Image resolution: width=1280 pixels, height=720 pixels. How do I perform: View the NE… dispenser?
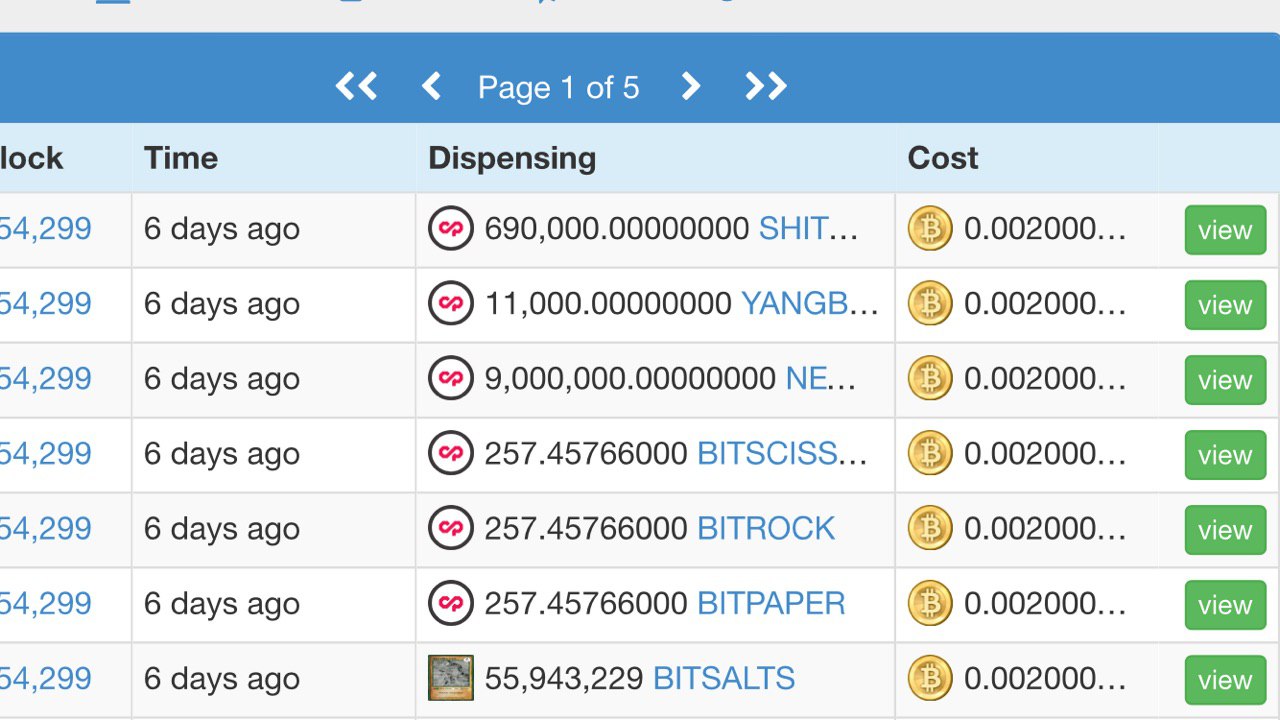pyautogui.click(x=1225, y=380)
